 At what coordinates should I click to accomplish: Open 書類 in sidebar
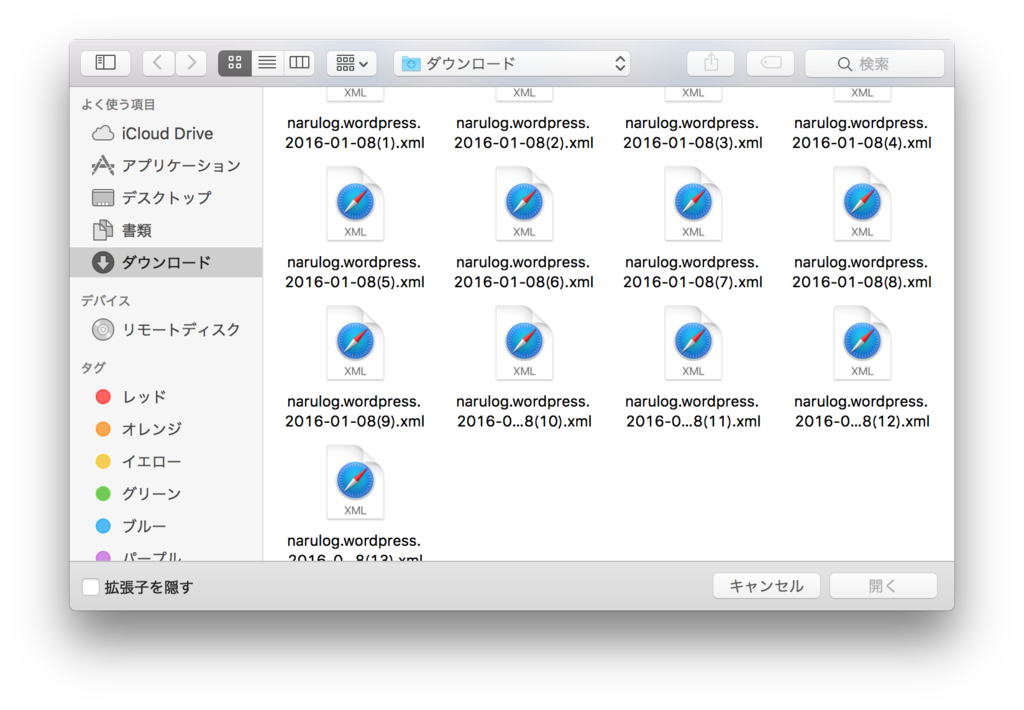166,230
